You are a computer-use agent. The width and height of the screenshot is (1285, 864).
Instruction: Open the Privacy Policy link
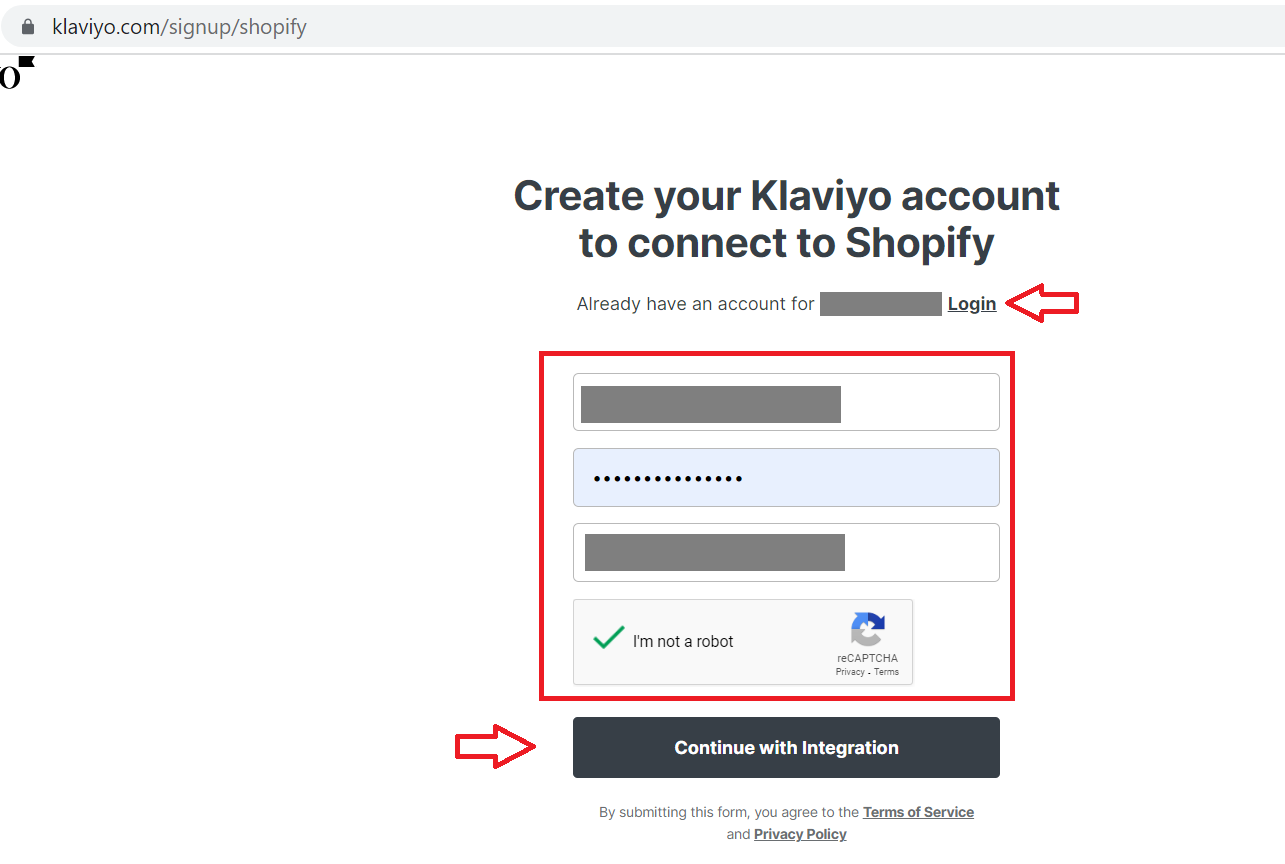[800, 834]
